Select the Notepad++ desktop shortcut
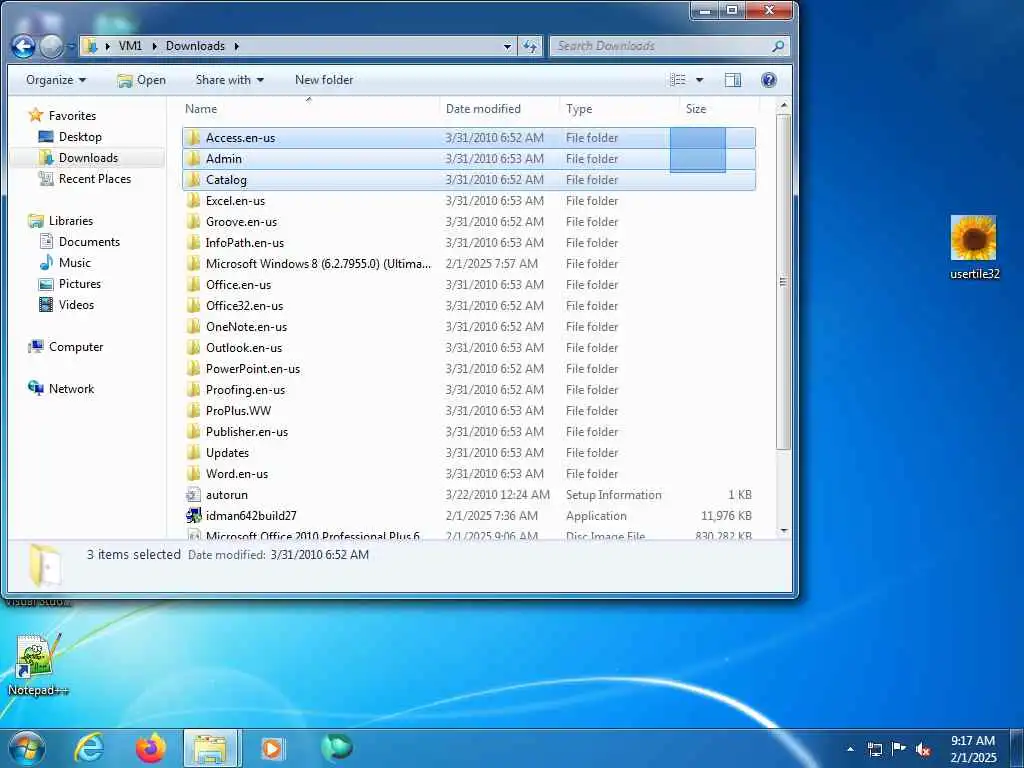Screen dimensions: 1024x768 [37, 665]
